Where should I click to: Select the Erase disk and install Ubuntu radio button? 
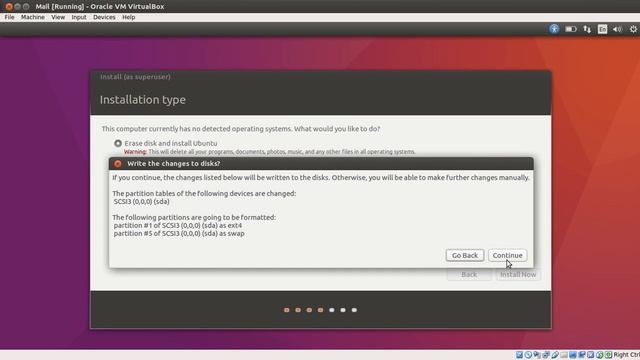tap(118, 143)
